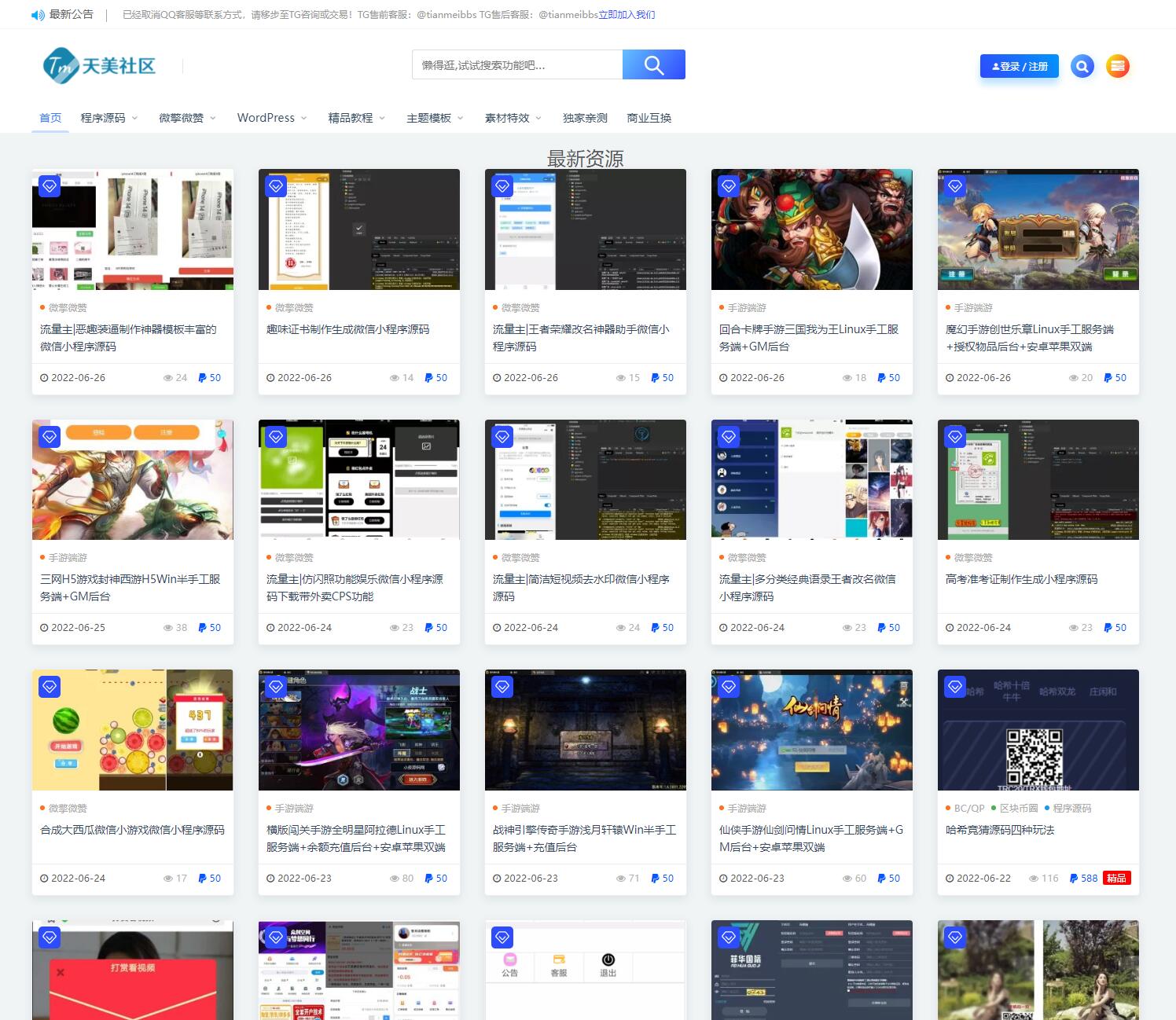This screenshot has width=1176, height=1020.
Task: Click 微擎微赞 tag on 高考准考证 card
Action: [973, 558]
